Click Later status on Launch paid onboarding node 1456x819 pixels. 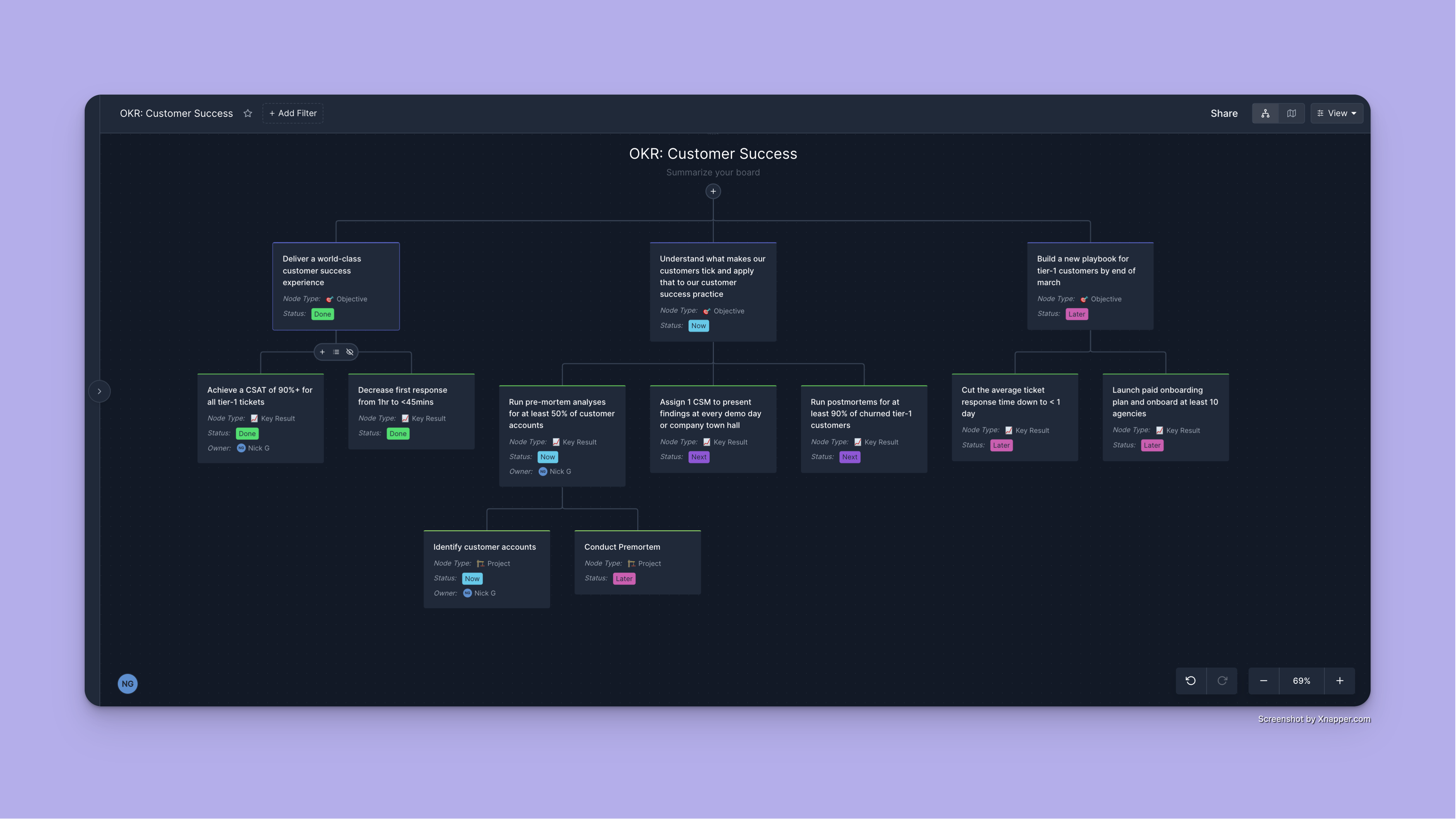[x=1152, y=446]
